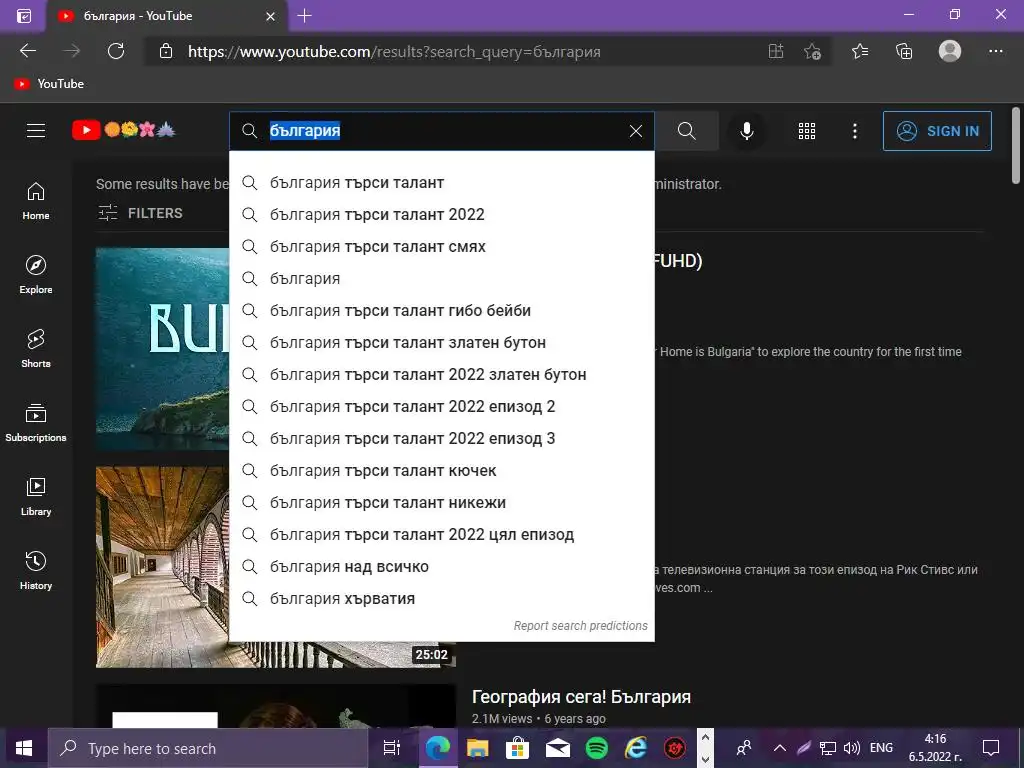This screenshot has height=768, width=1024.
Task: Open the Favorites list
Action: tap(859, 52)
